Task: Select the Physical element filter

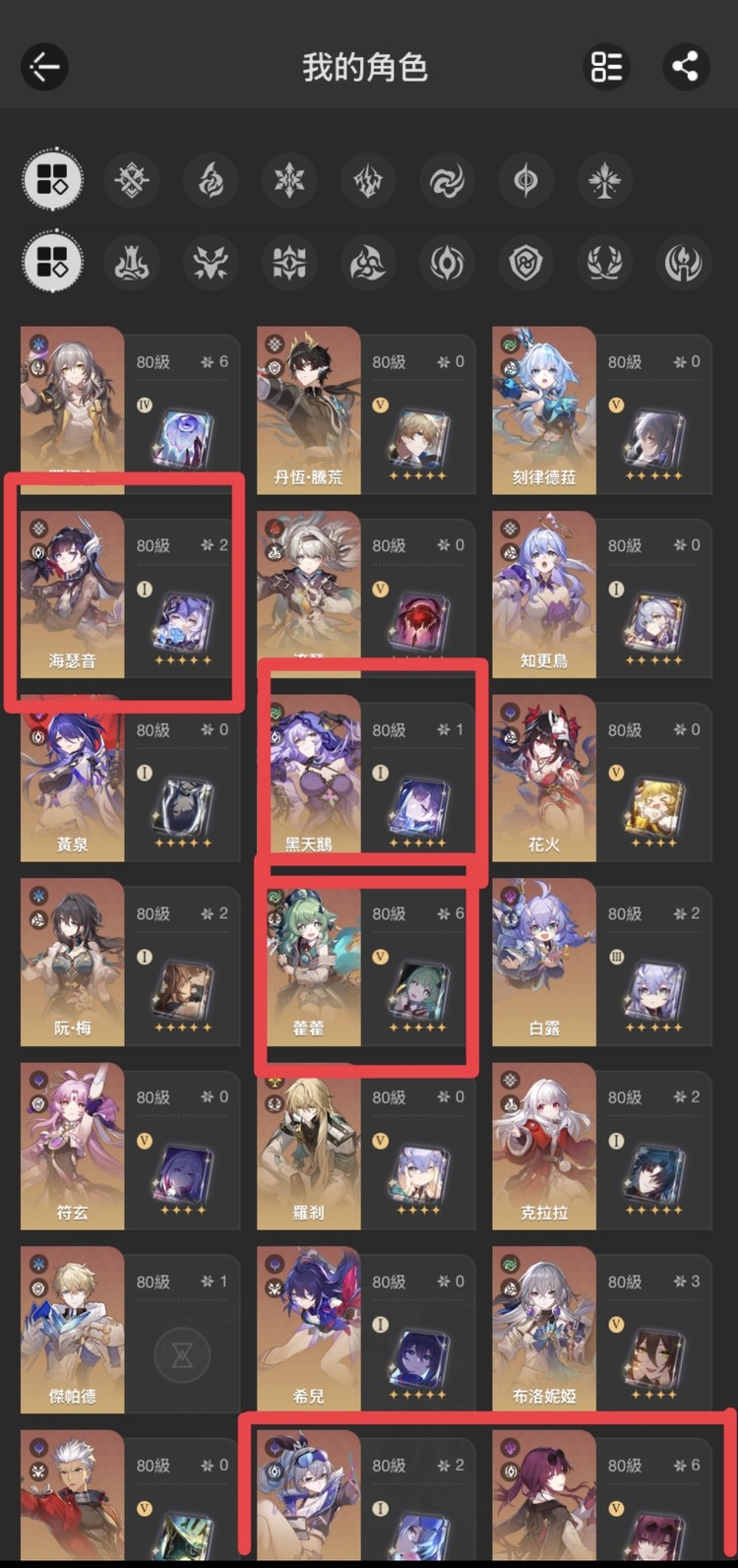Action: 133,181
